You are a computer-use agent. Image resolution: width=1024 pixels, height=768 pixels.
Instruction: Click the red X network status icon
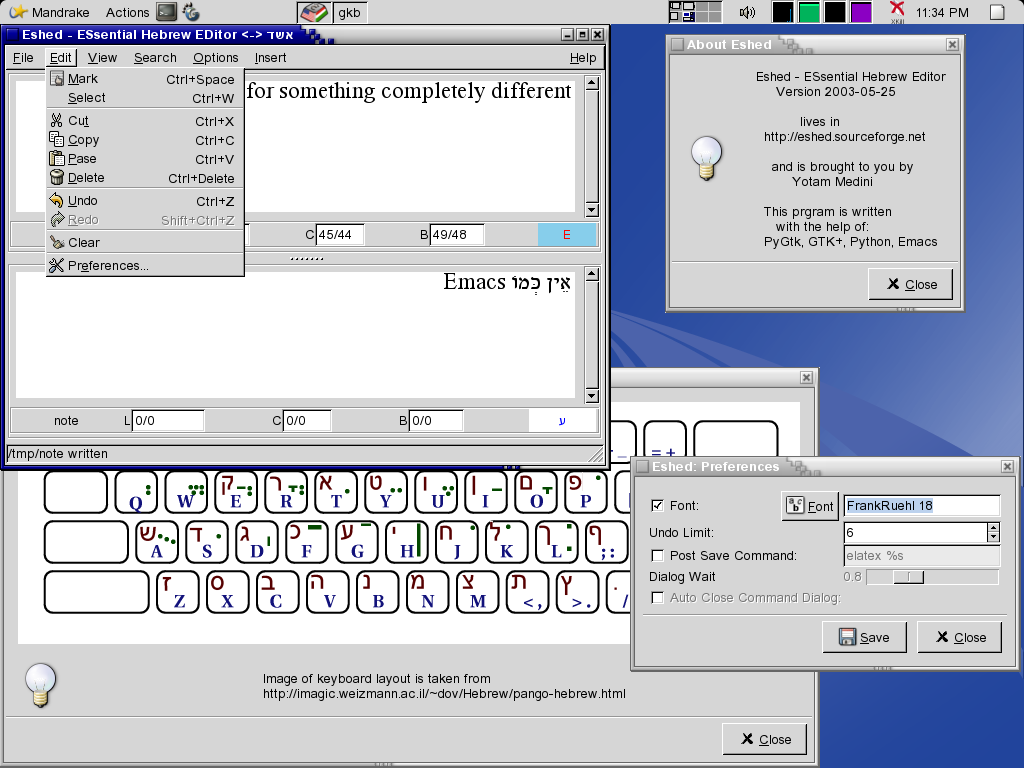click(x=897, y=11)
